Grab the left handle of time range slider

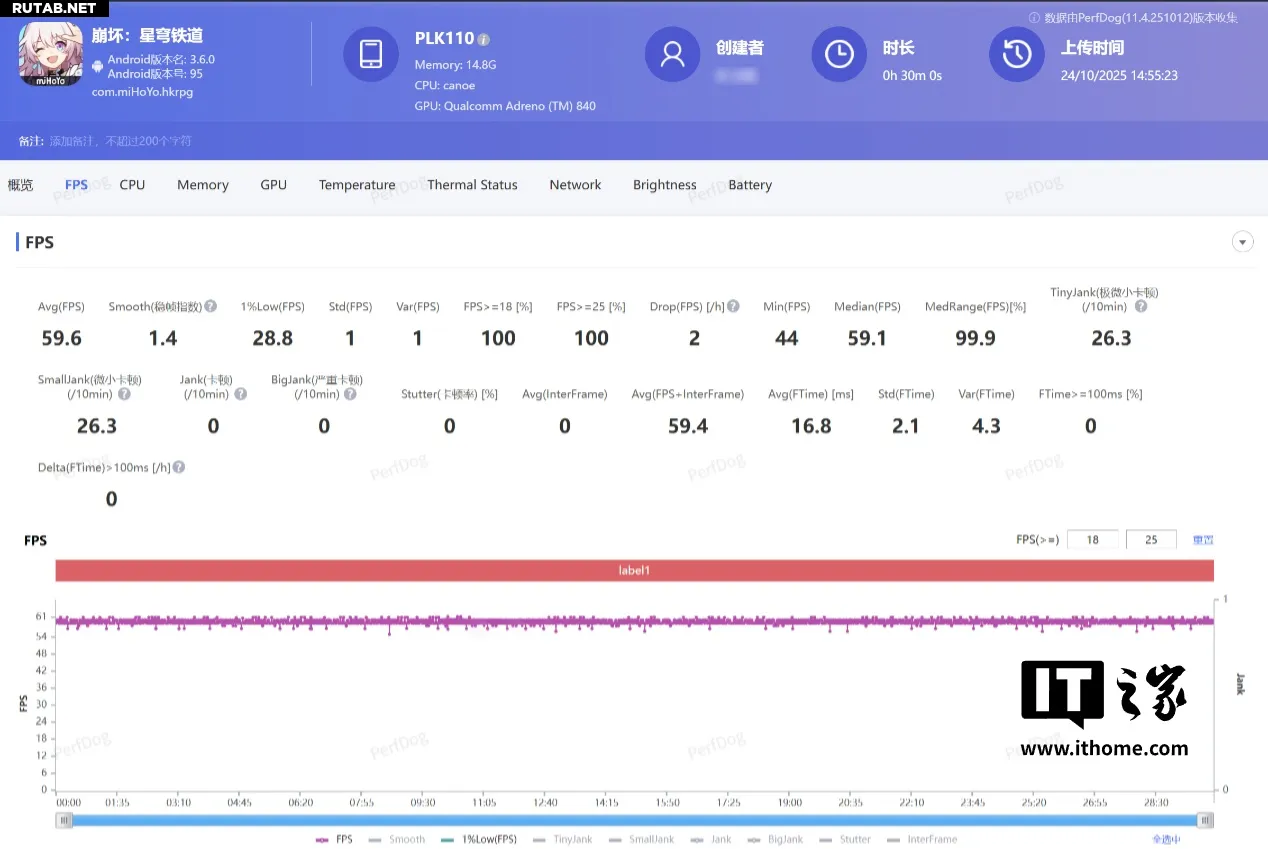tap(65, 820)
